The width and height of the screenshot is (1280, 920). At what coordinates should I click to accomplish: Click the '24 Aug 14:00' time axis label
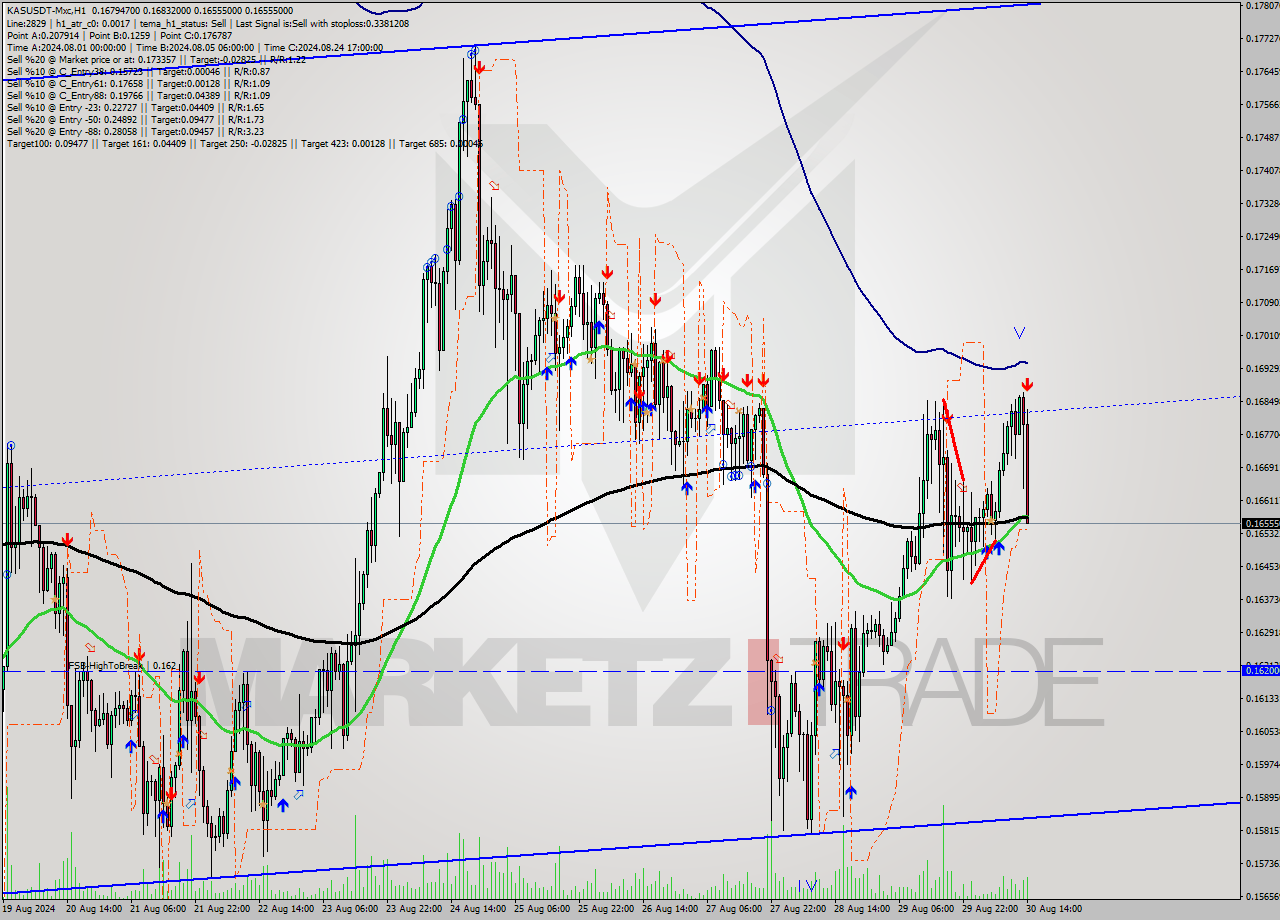click(x=477, y=909)
